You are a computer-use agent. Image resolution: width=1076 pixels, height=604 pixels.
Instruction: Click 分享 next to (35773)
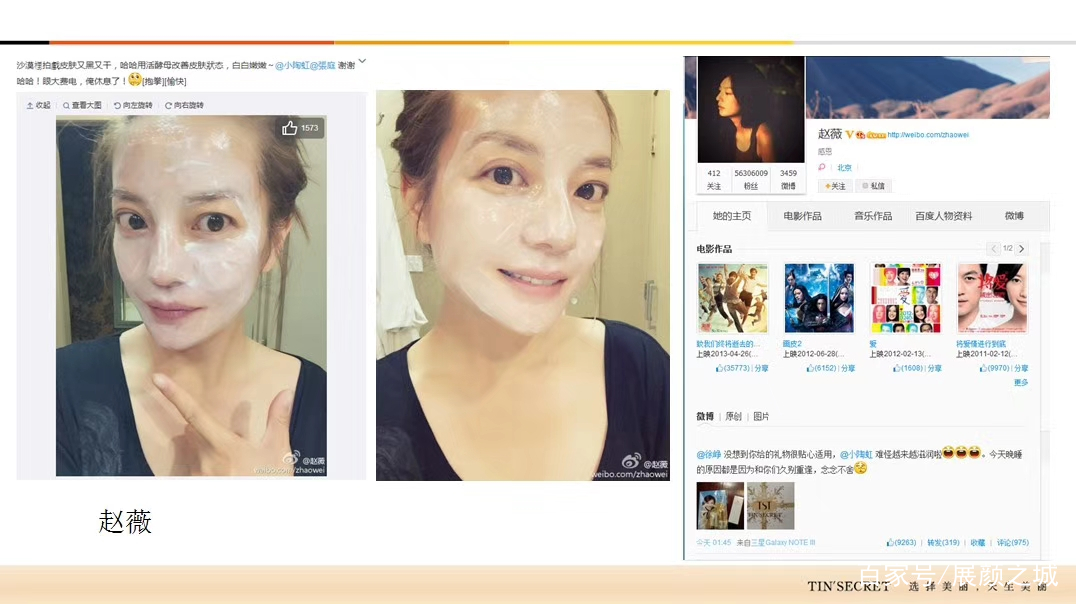(x=762, y=369)
